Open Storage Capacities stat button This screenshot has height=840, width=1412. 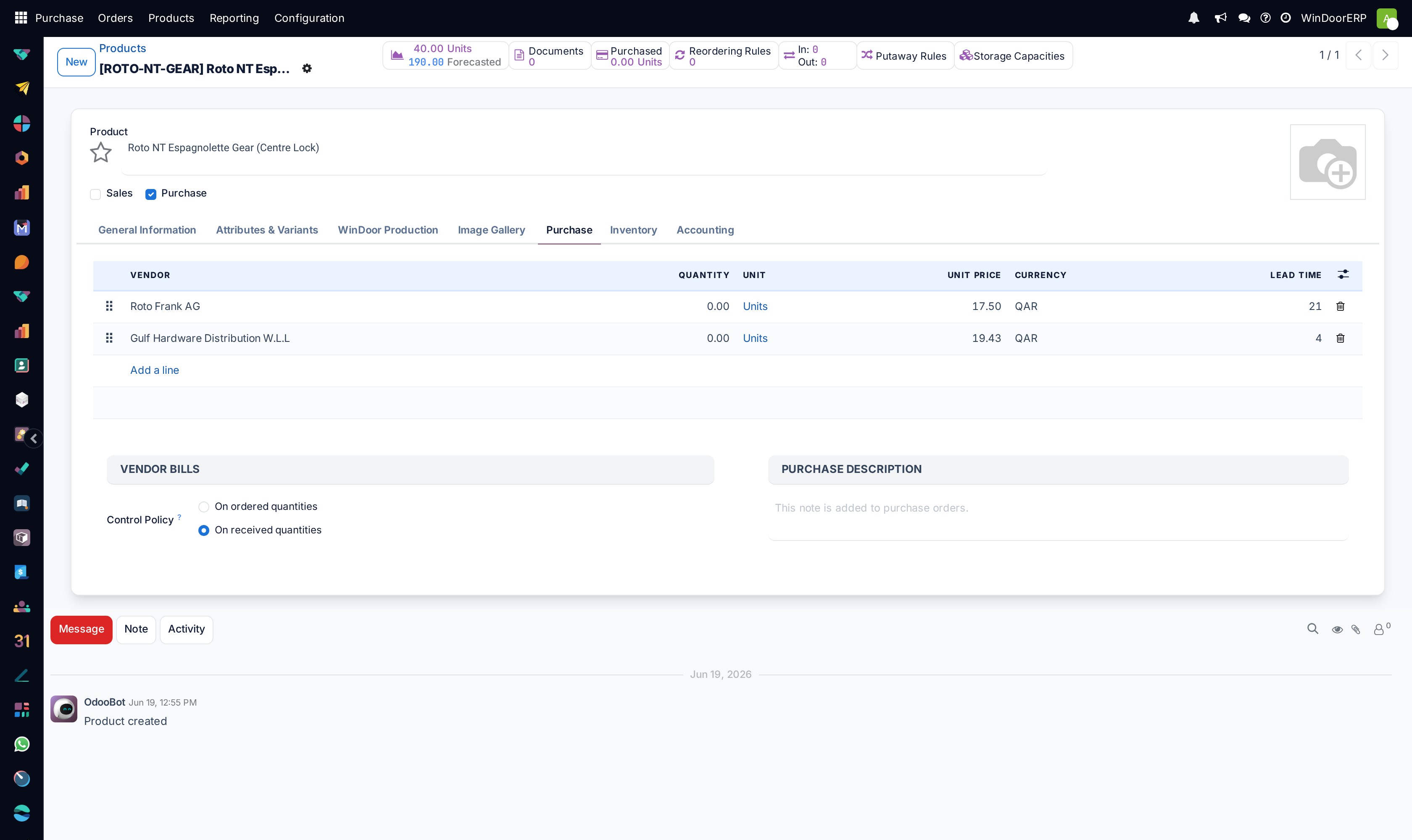tap(1013, 55)
